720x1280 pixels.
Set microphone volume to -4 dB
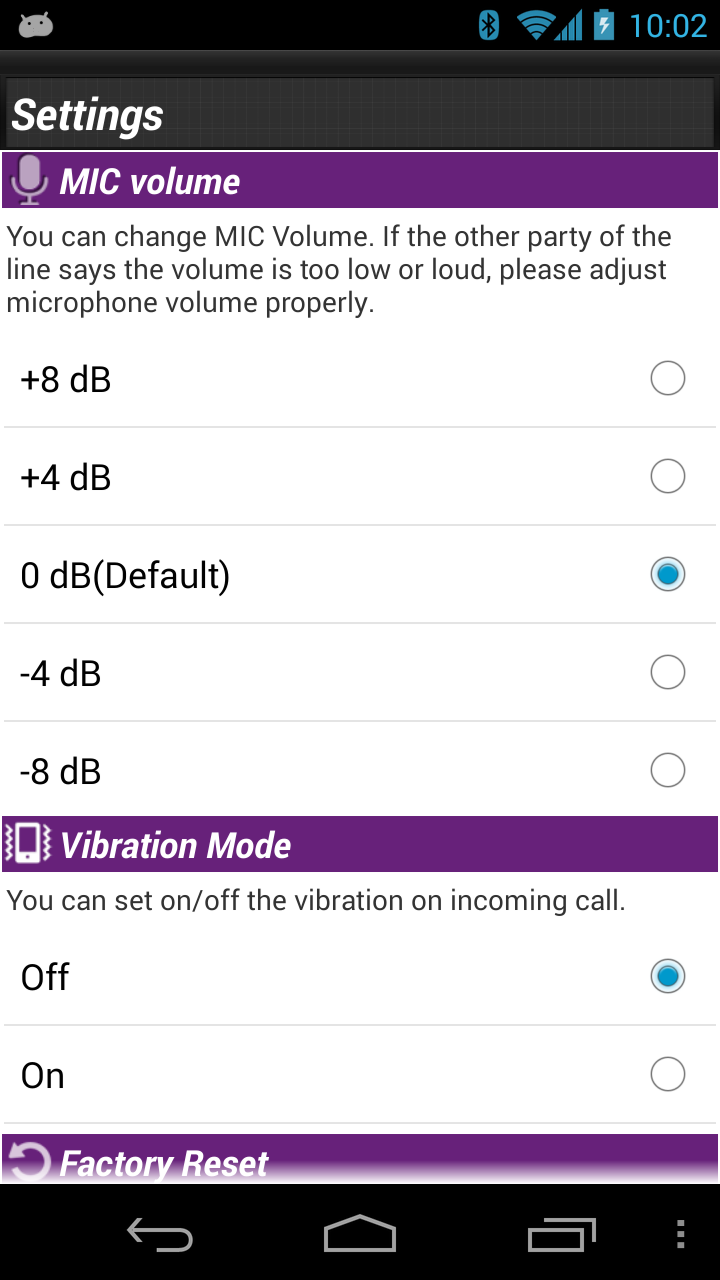pyautogui.click(x=667, y=673)
